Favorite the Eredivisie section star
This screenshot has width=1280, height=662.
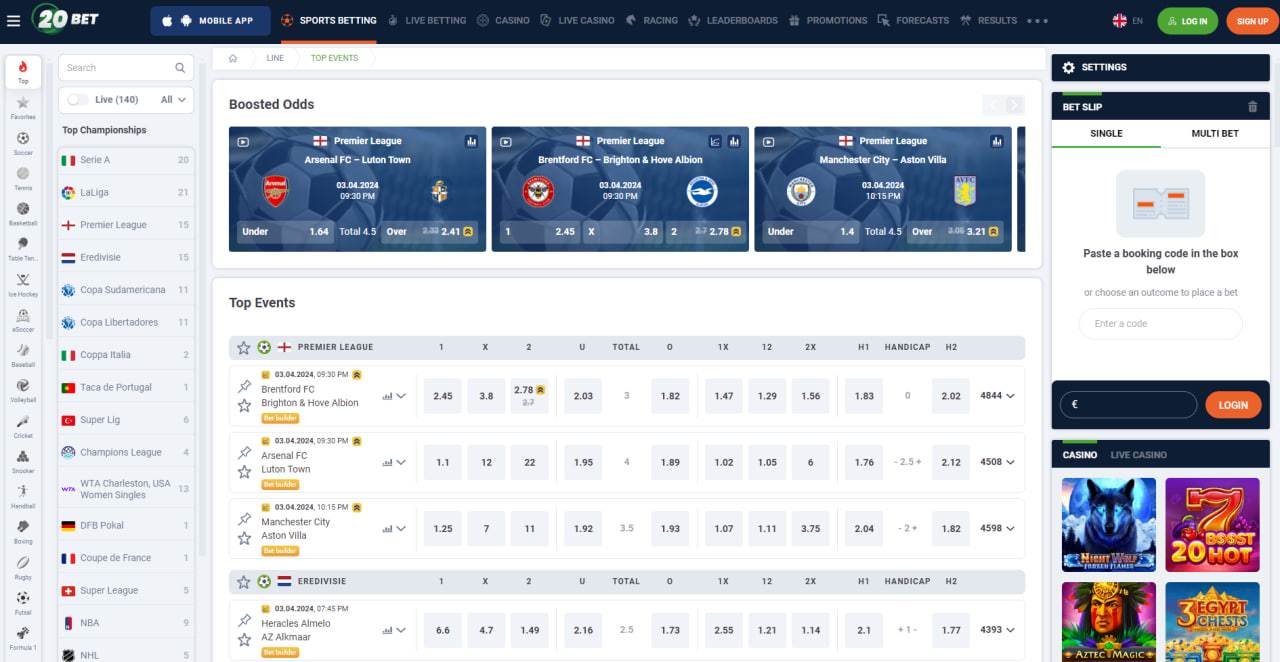pos(244,581)
